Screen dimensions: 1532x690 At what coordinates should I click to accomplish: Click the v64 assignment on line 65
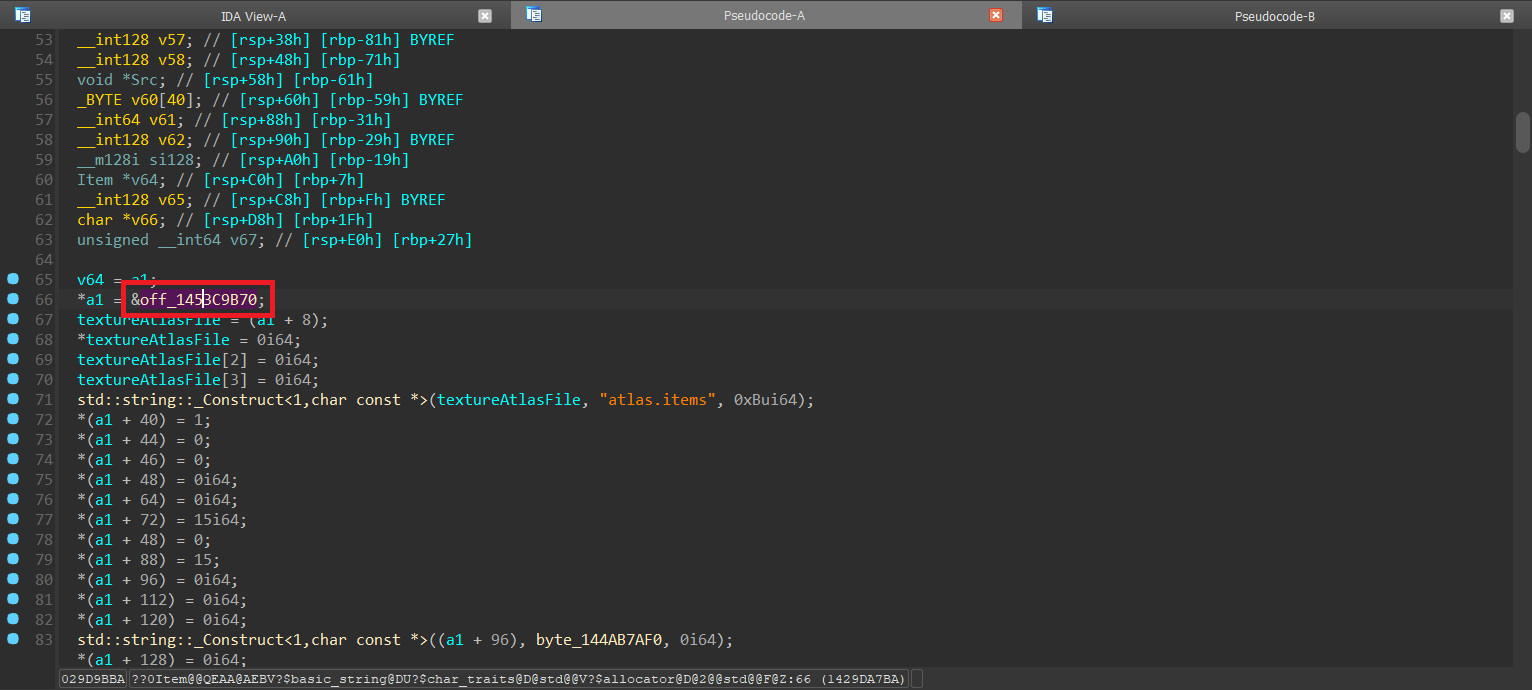click(117, 280)
